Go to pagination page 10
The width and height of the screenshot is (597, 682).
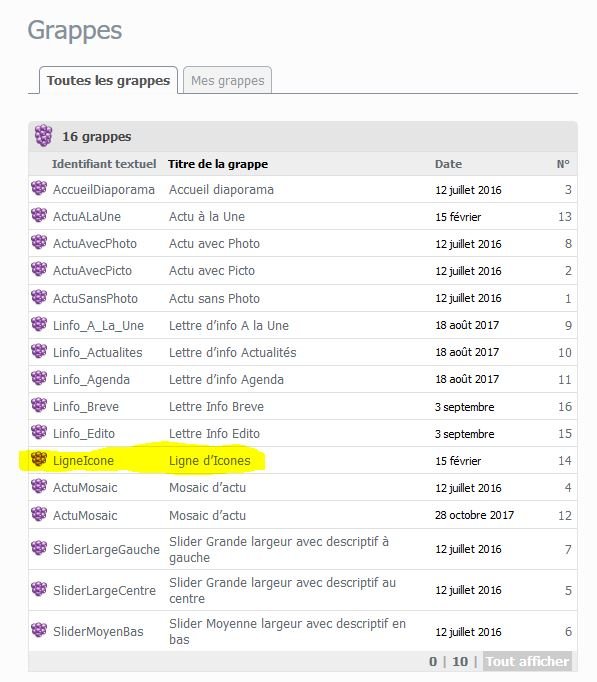click(x=460, y=662)
